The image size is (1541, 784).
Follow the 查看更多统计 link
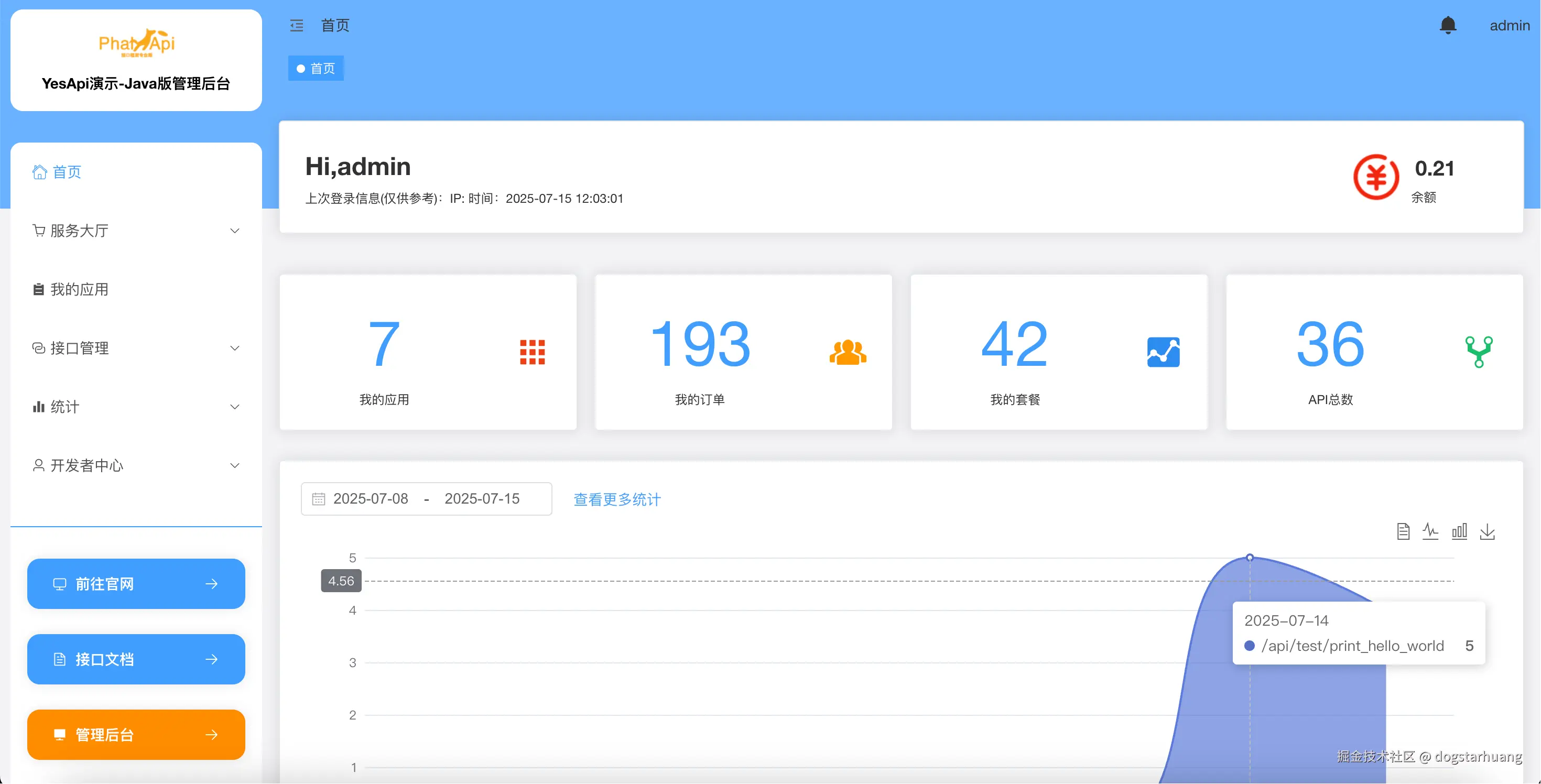617,499
